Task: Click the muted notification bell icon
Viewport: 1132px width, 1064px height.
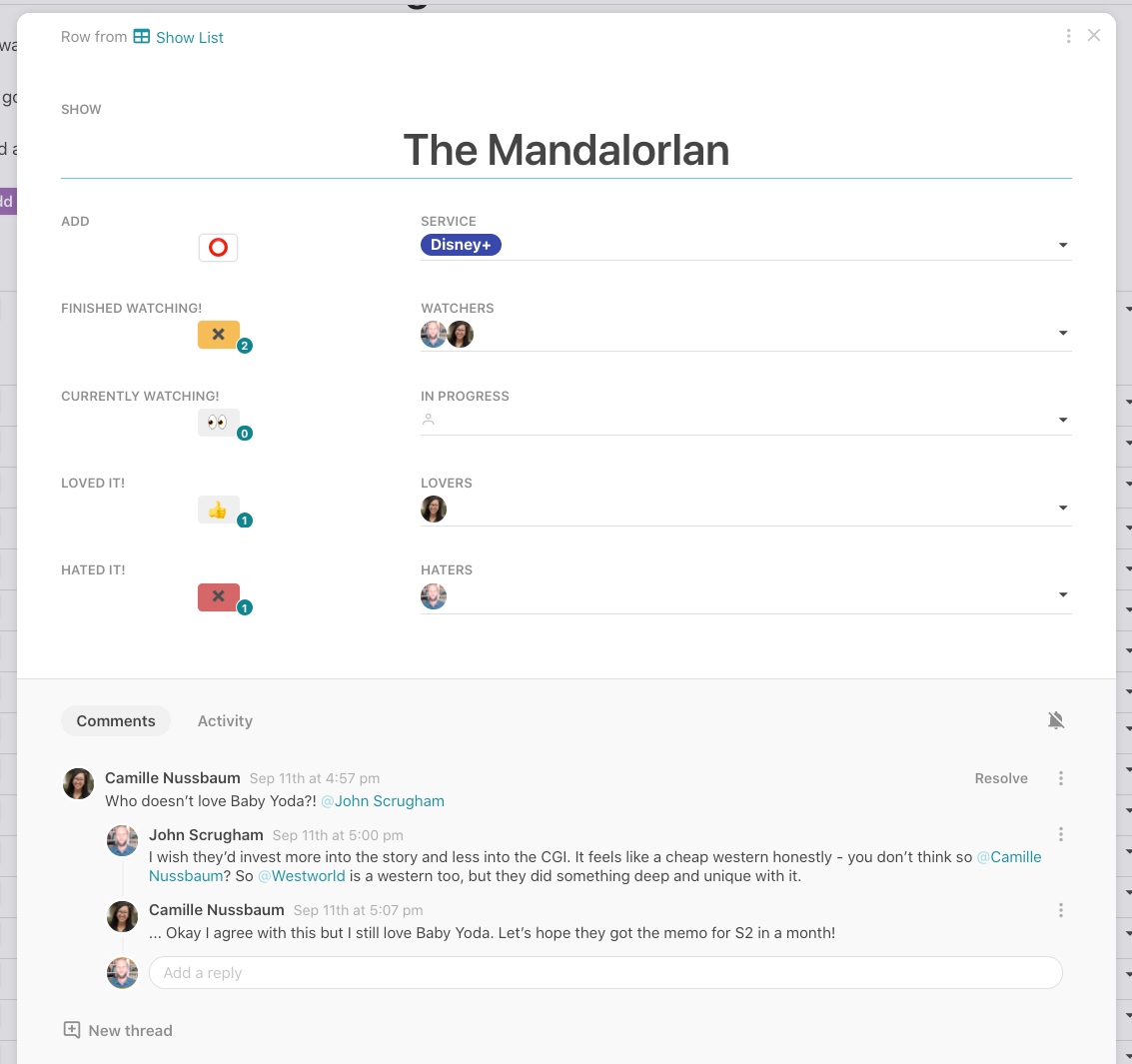Action: (1055, 720)
